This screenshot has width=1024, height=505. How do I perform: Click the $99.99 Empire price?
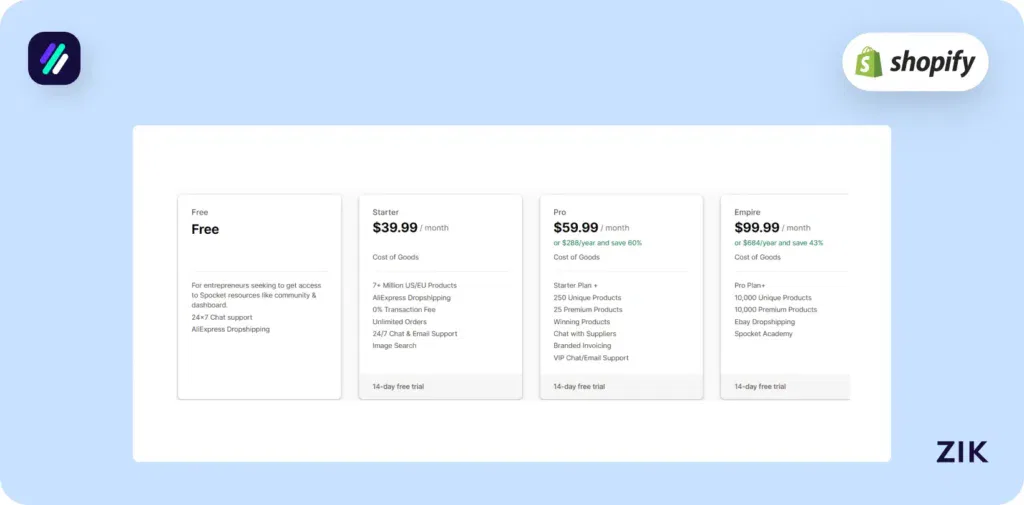pyautogui.click(x=757, y=227)
